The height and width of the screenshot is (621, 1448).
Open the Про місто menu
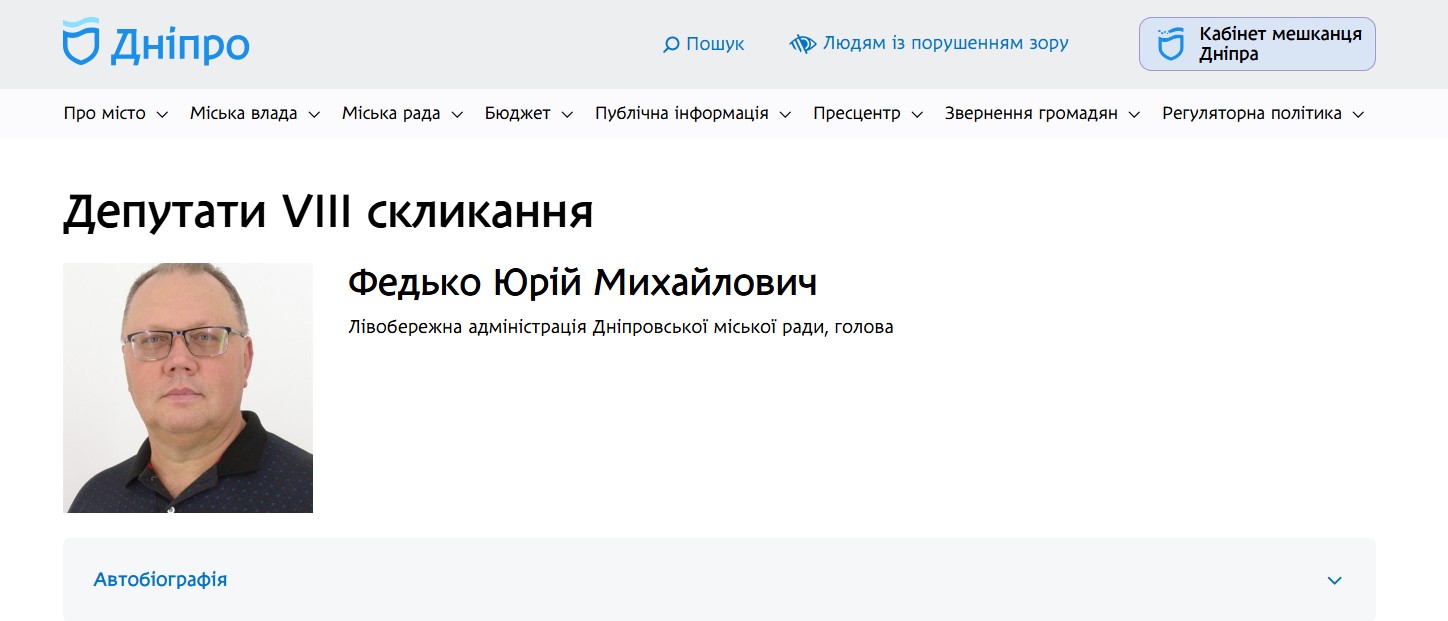tap(105, 114)
